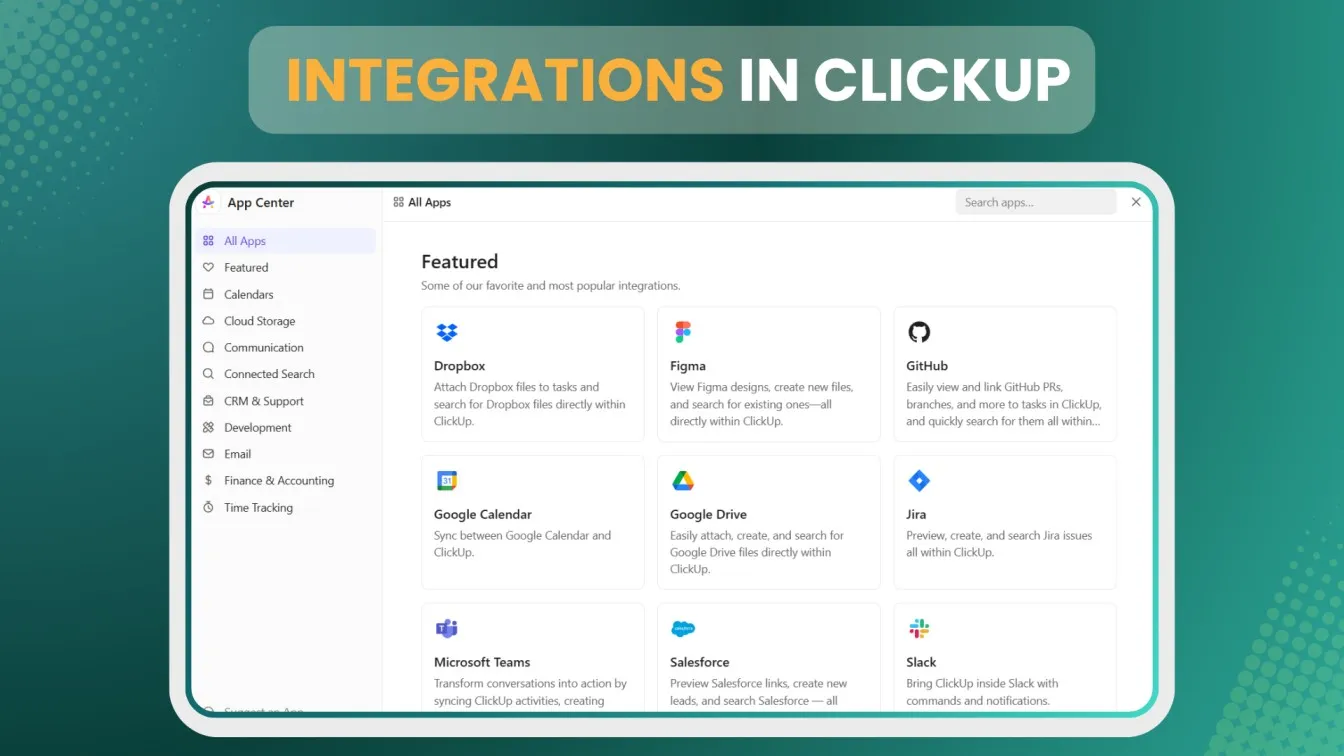1344x756 pixels.
Task: Click the Google Calendar logo icon
Action: click(x=447, y=481)
